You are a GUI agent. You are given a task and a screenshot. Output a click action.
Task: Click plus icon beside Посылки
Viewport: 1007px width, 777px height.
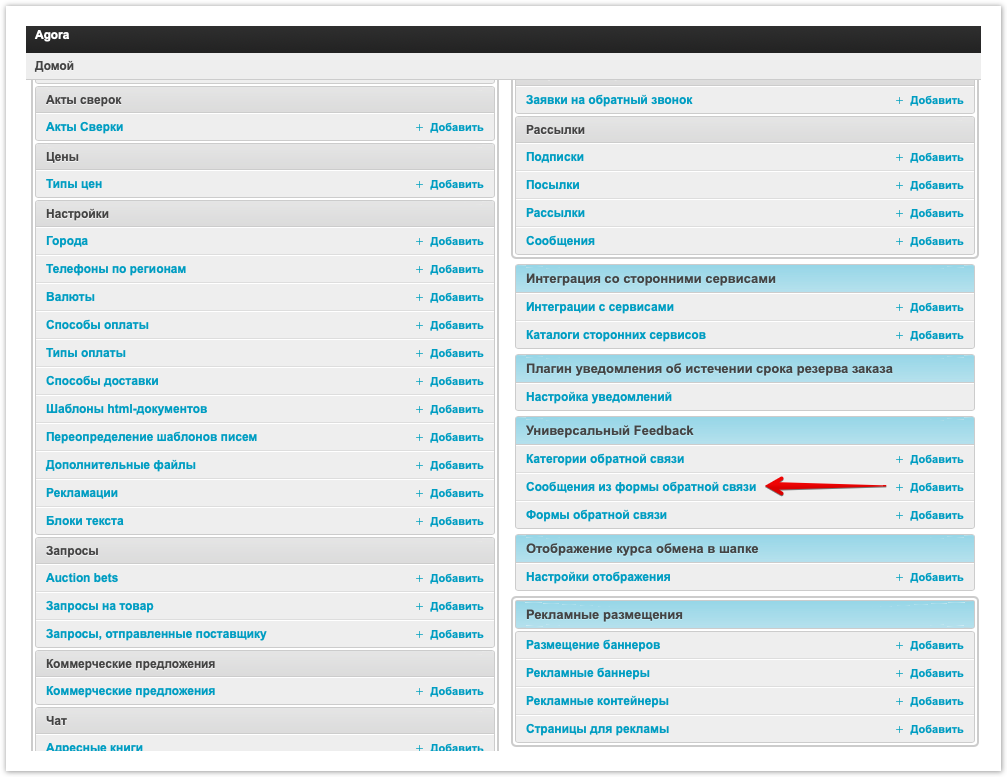pyautogui.click(x=899, y=186)
